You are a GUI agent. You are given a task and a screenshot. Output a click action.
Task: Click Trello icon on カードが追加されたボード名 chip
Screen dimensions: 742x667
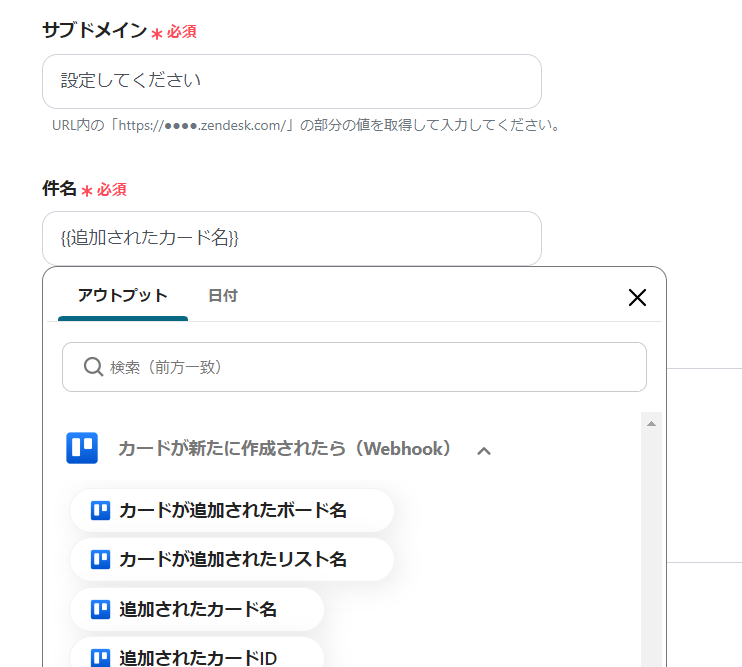click(x=100, y=510)
